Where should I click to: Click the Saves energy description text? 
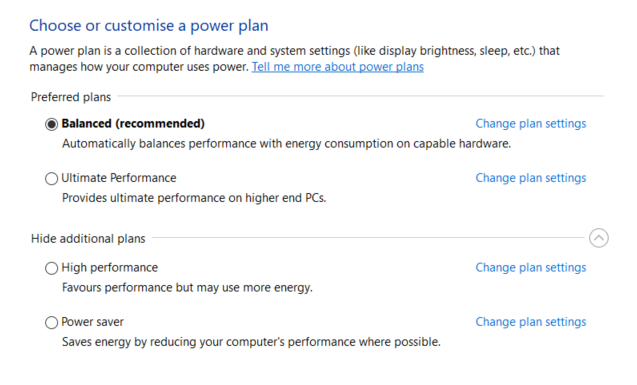tap(251, 342)
